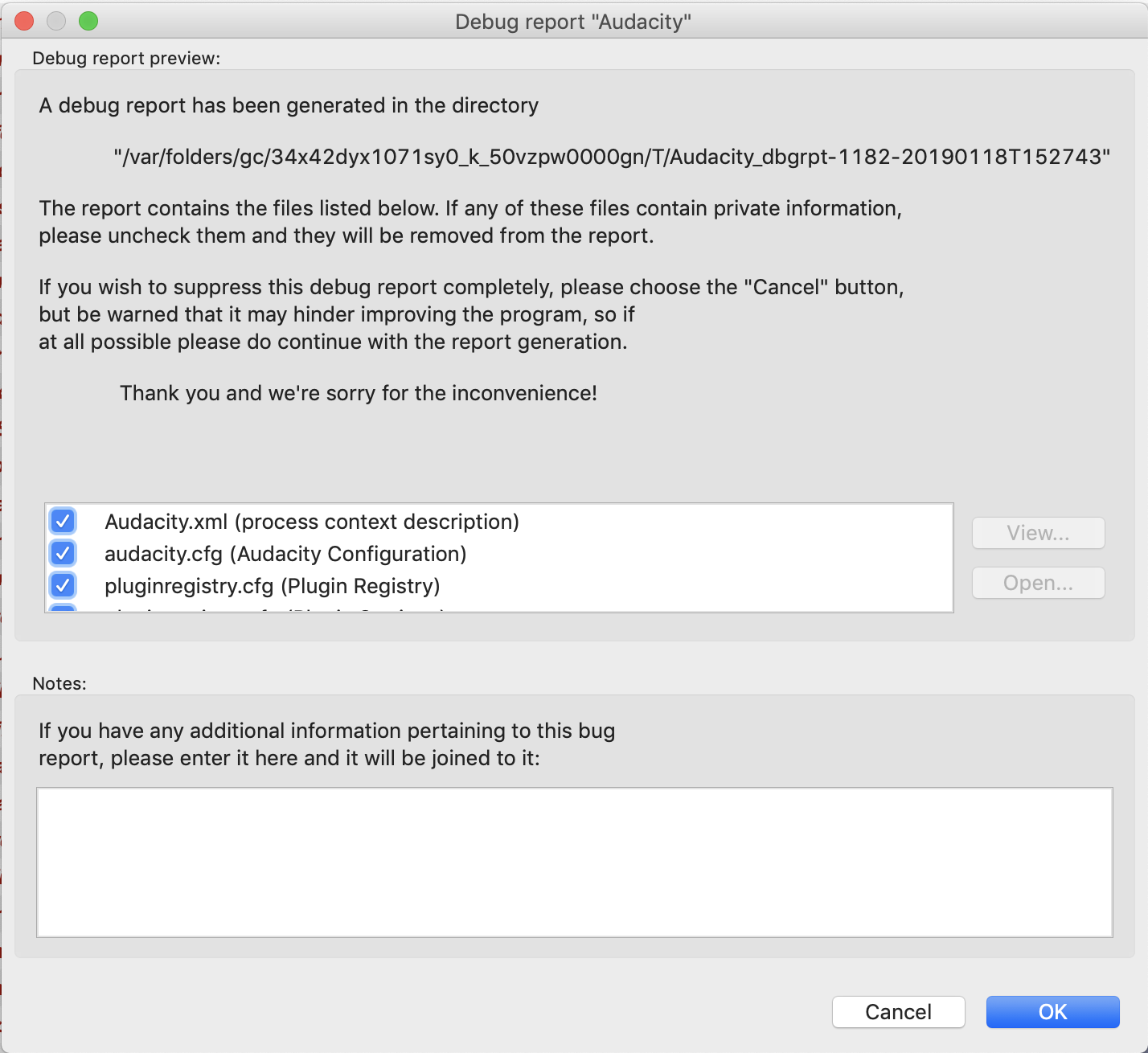
Task: Select the Audacity.xml (process context description) row
Action: (x=498, y=522)
